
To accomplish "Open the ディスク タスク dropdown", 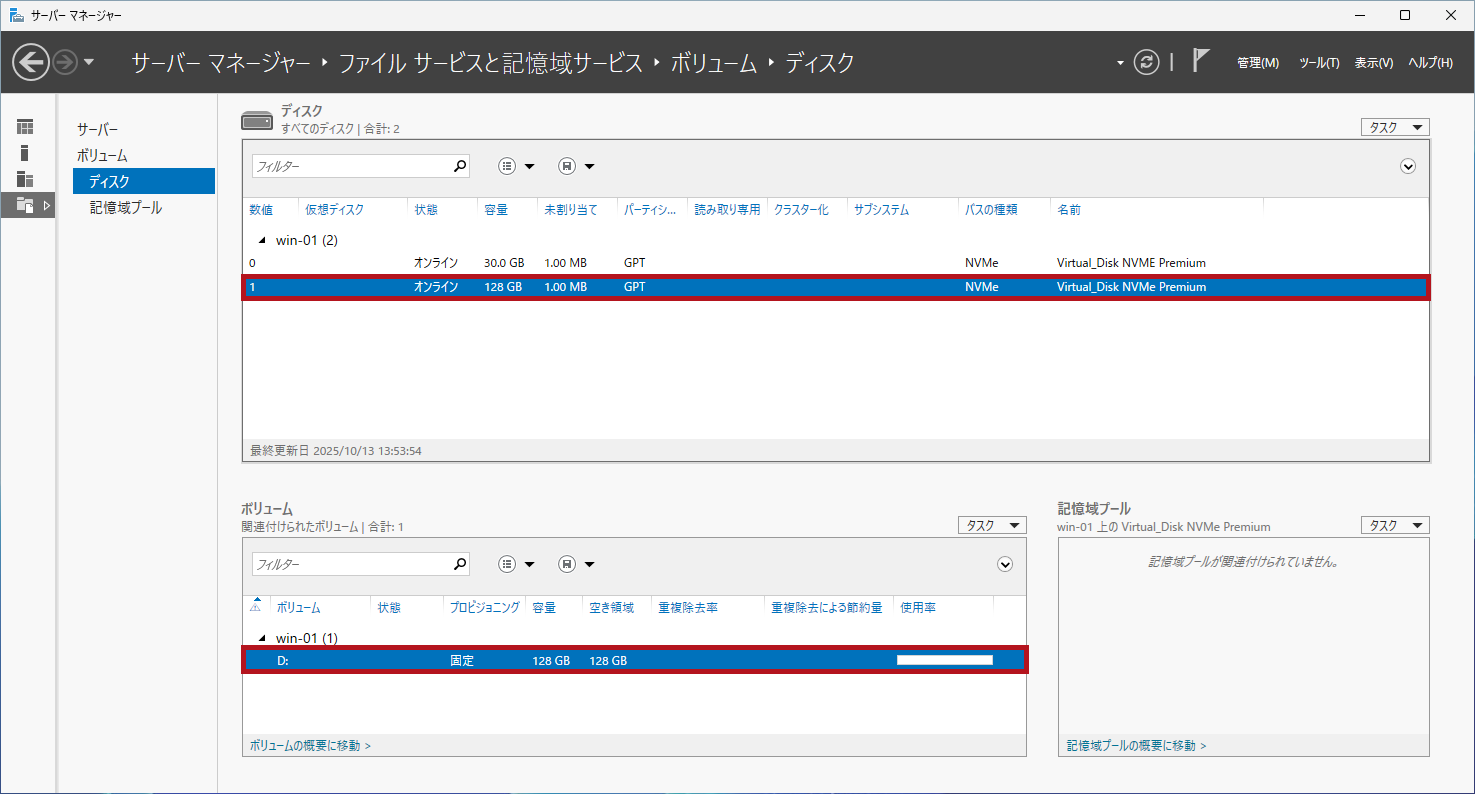I will click(1394, 127).
